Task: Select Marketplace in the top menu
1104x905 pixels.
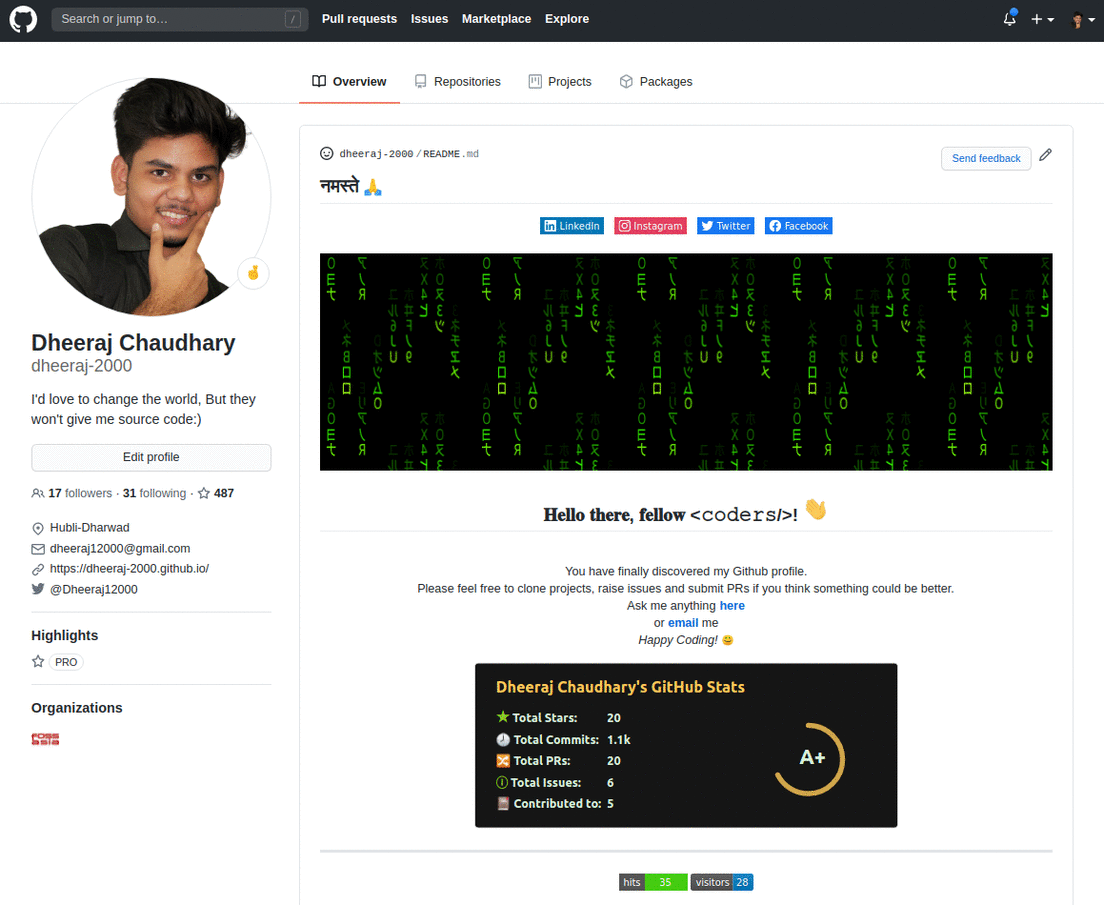Action: pyautogui.click(x=496, y=18)
